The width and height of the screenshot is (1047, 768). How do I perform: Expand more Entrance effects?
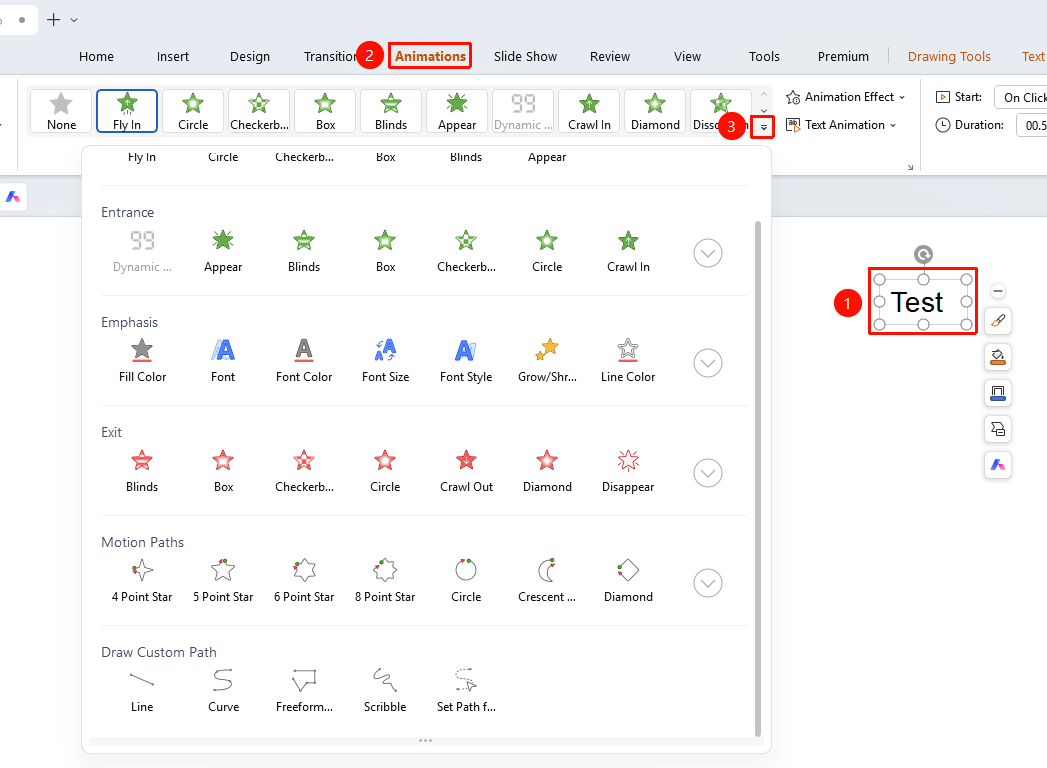[x=708, y=253]
